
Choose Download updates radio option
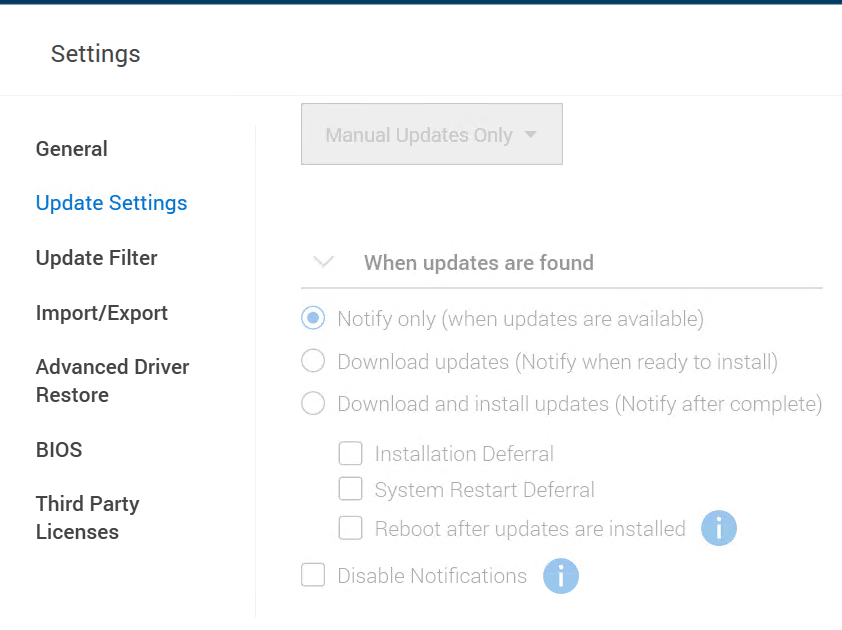(x=313, y=361)
